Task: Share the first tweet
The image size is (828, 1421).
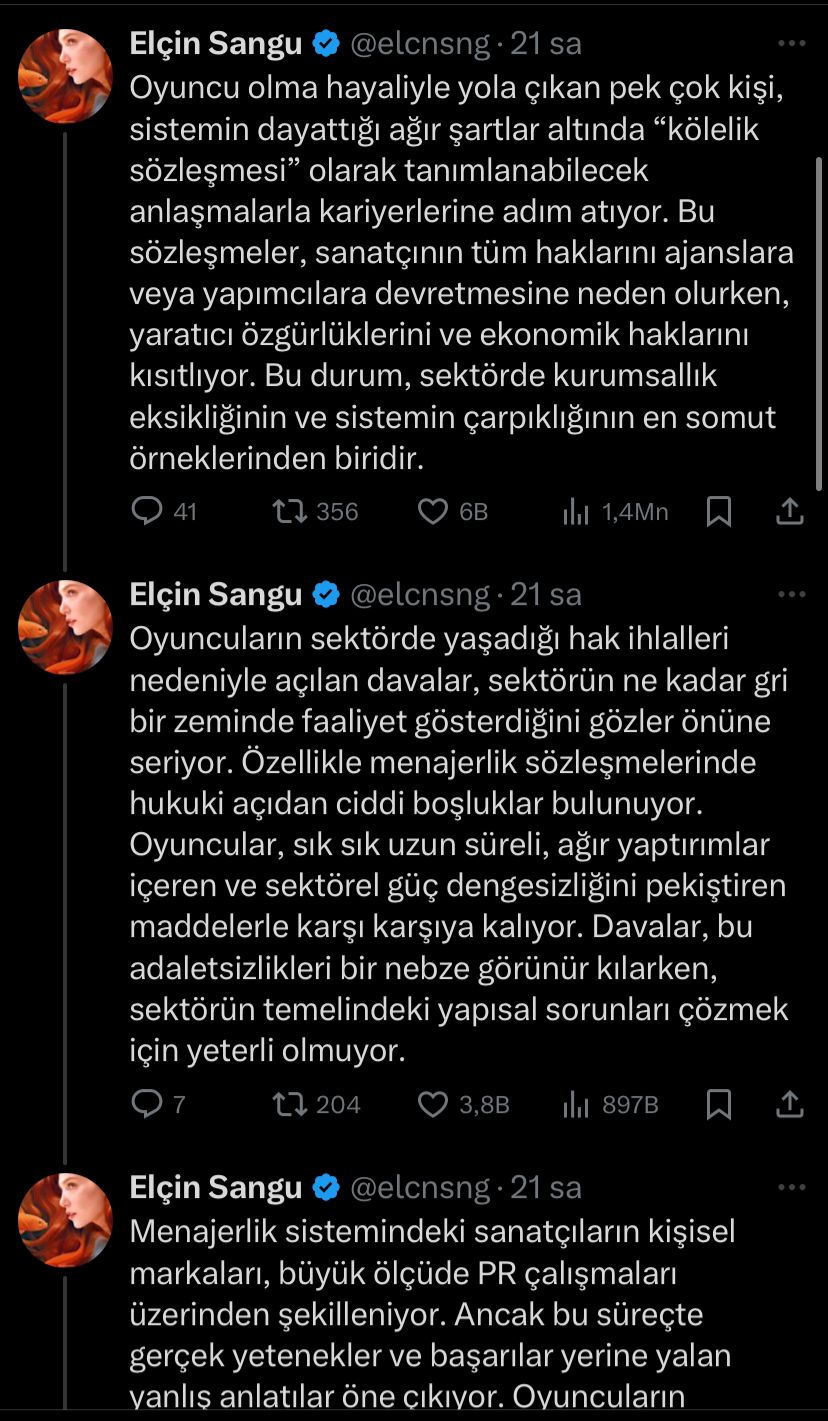Action: [790, 512]
